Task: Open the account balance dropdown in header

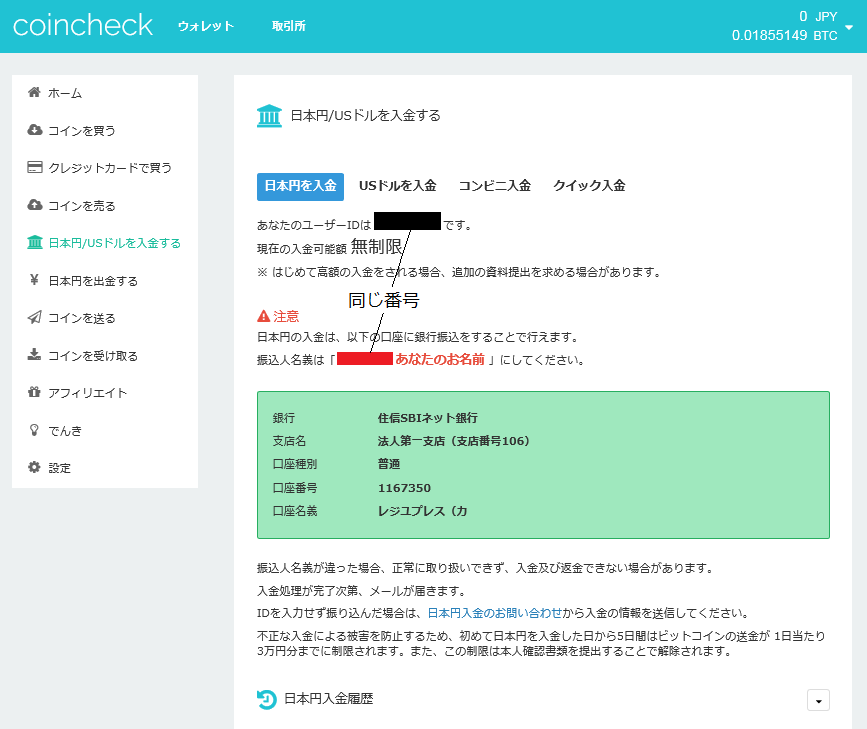Action: (849, 27)
